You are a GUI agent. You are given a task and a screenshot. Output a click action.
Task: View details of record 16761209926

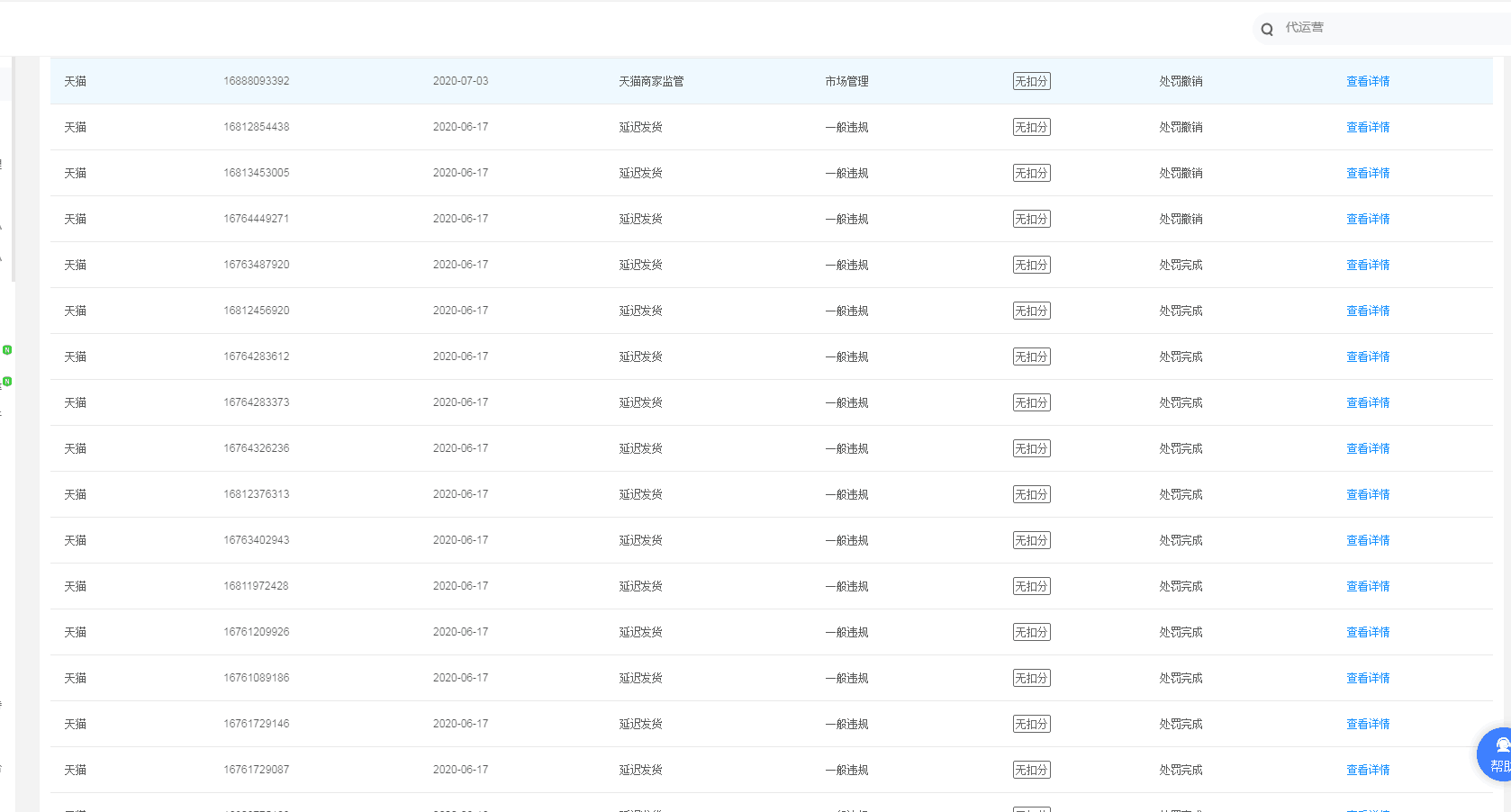[1368, 632]
